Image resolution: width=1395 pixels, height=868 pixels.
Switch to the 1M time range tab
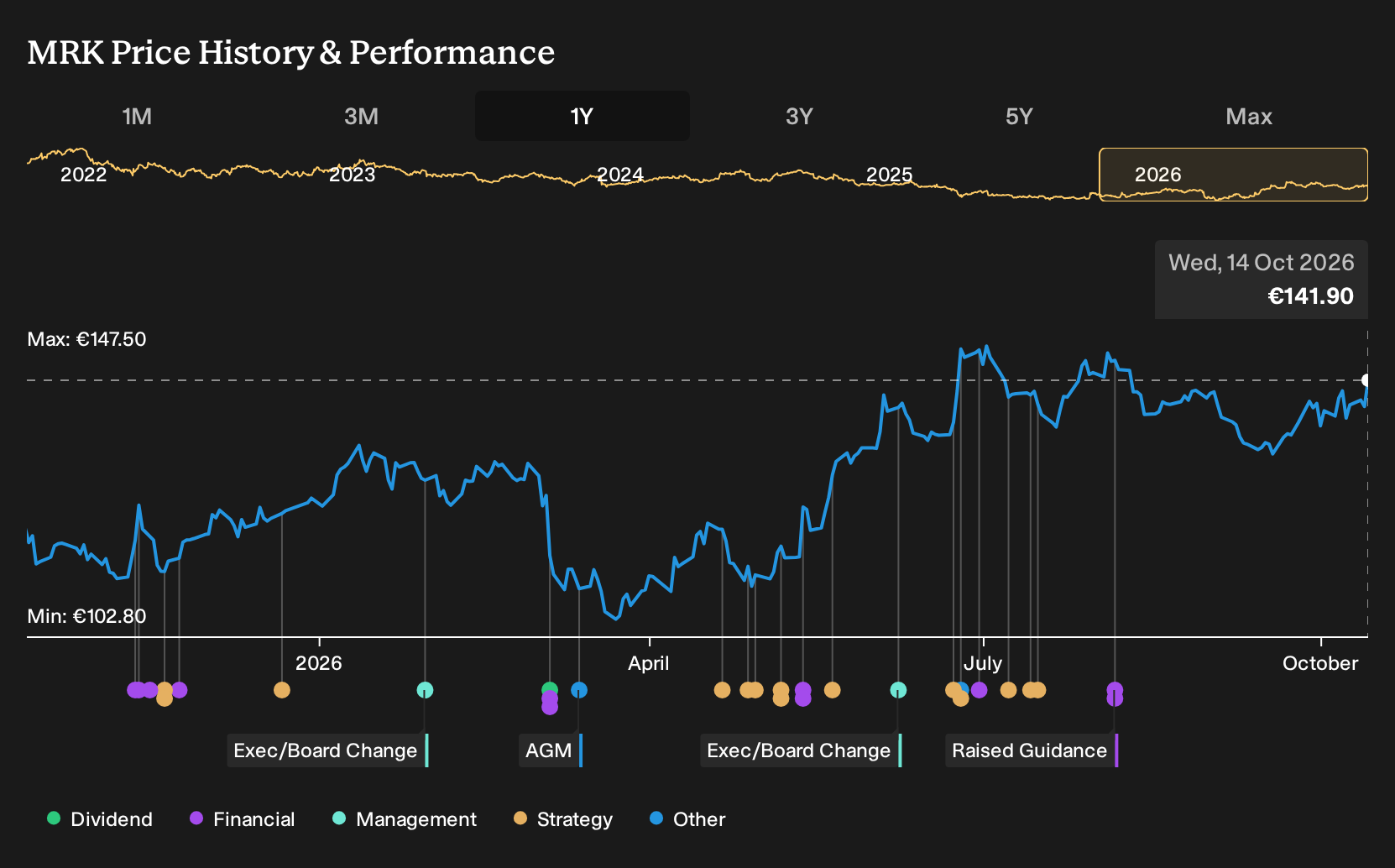(137, 116)
